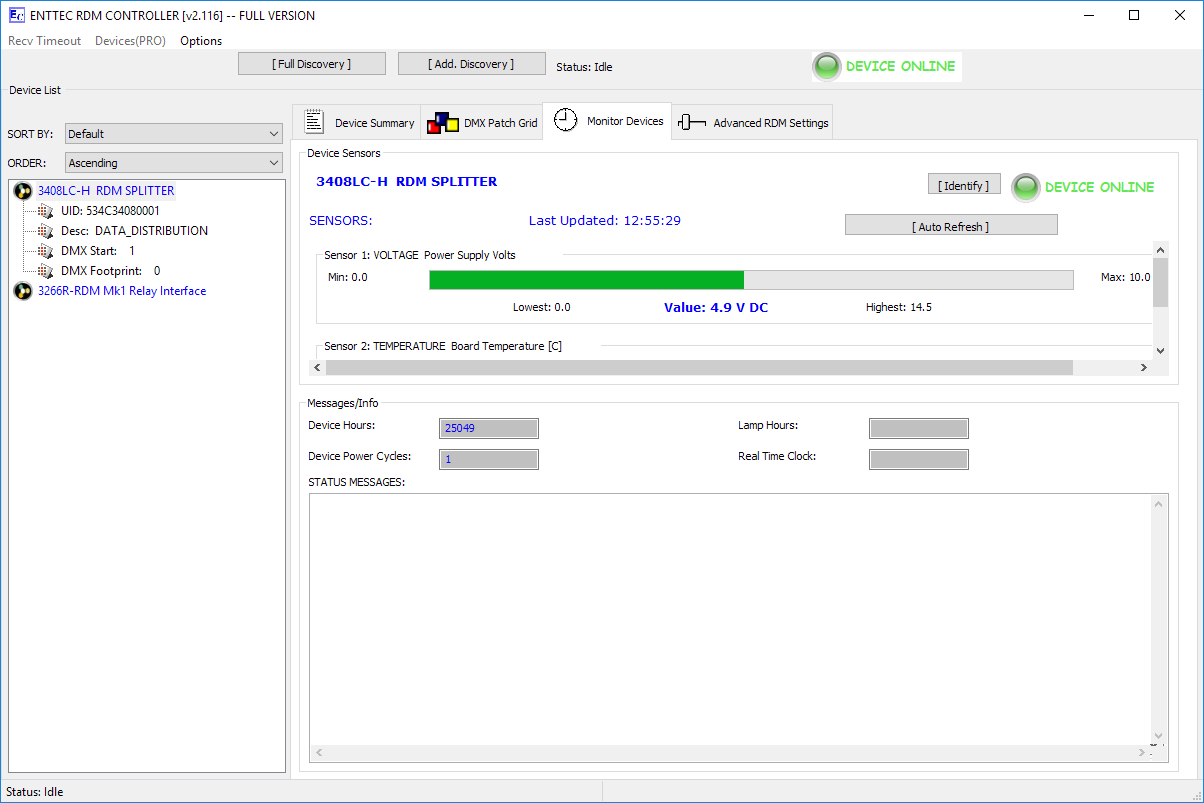Click the grid icon next to UID entry
The height and width of the screenshot is (803, 1204).
[x=45, y=211]
